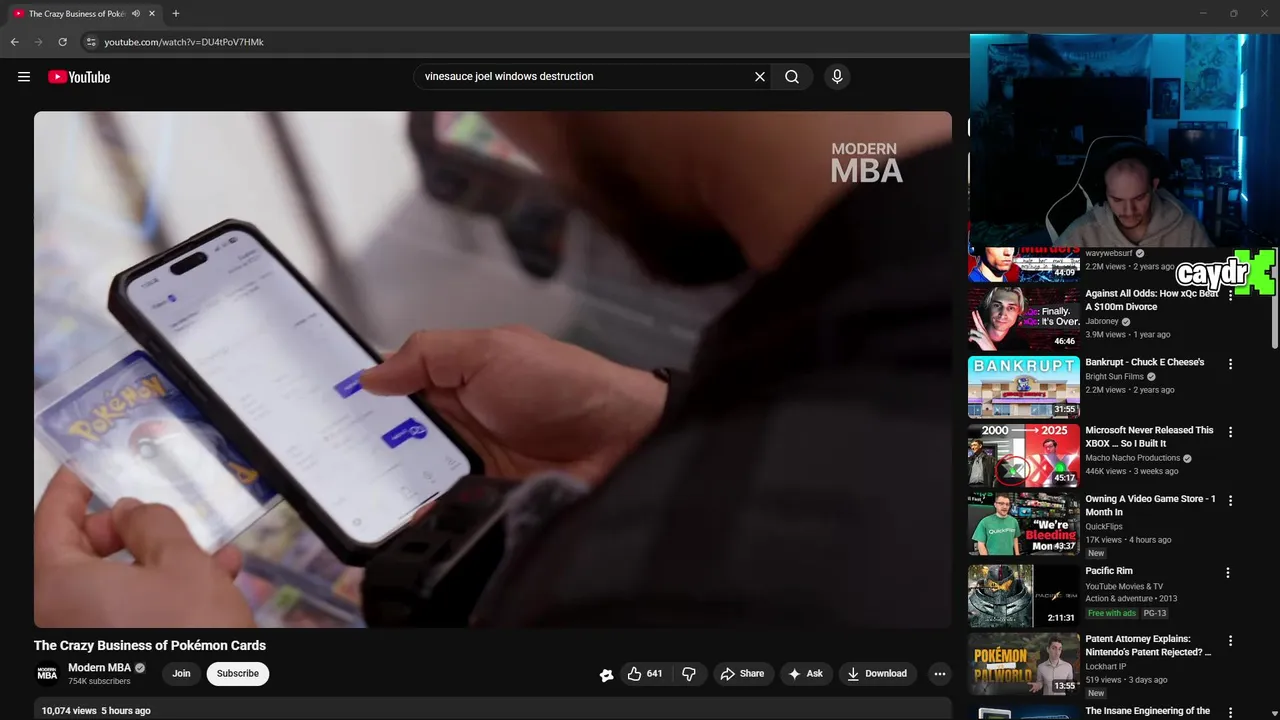Open 'Patent Attorney Explains' video title

(1148, 645)
